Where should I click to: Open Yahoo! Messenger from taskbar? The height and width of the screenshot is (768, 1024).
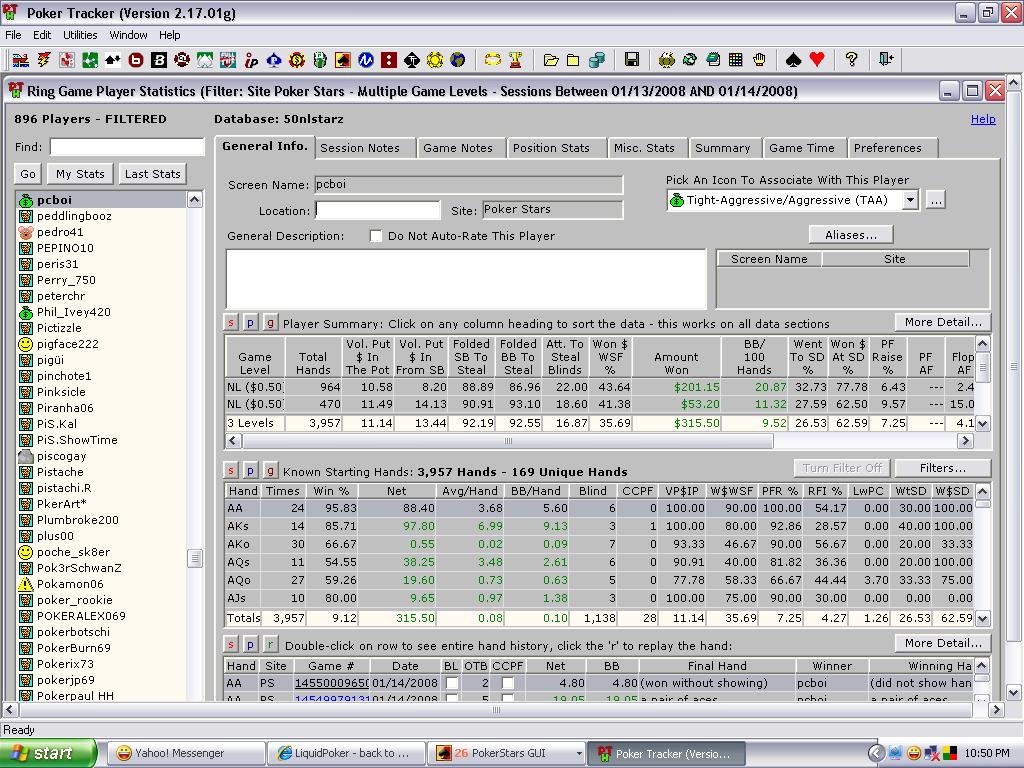coord(185,753)
